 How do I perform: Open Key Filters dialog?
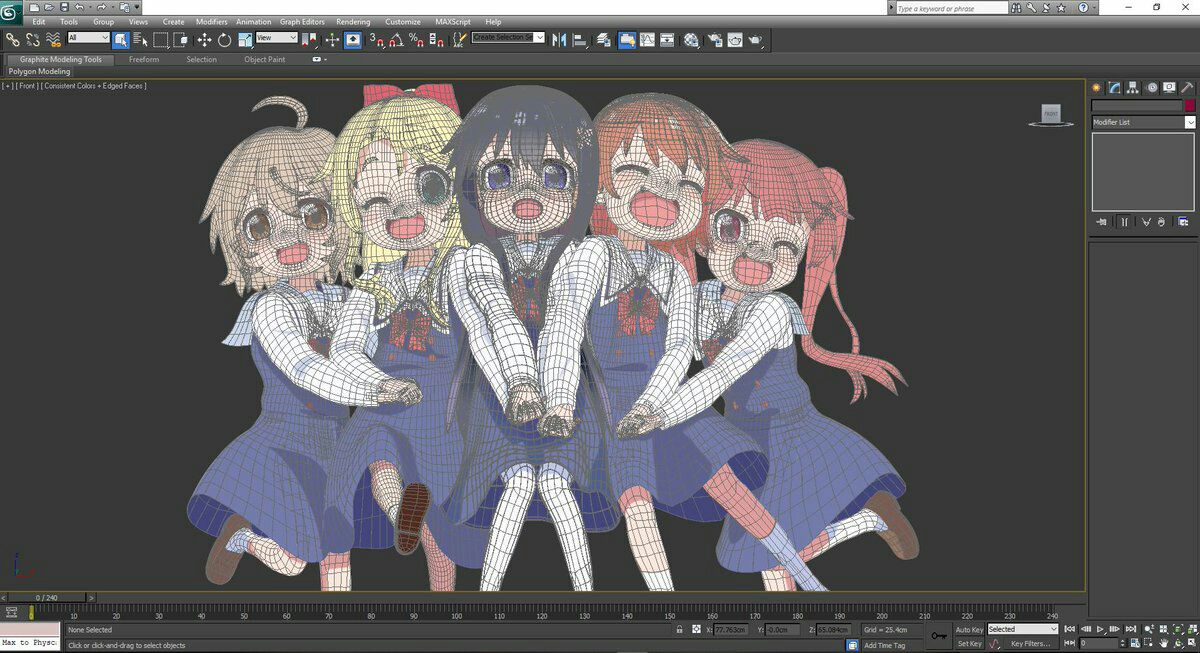tap(1030, 643)
